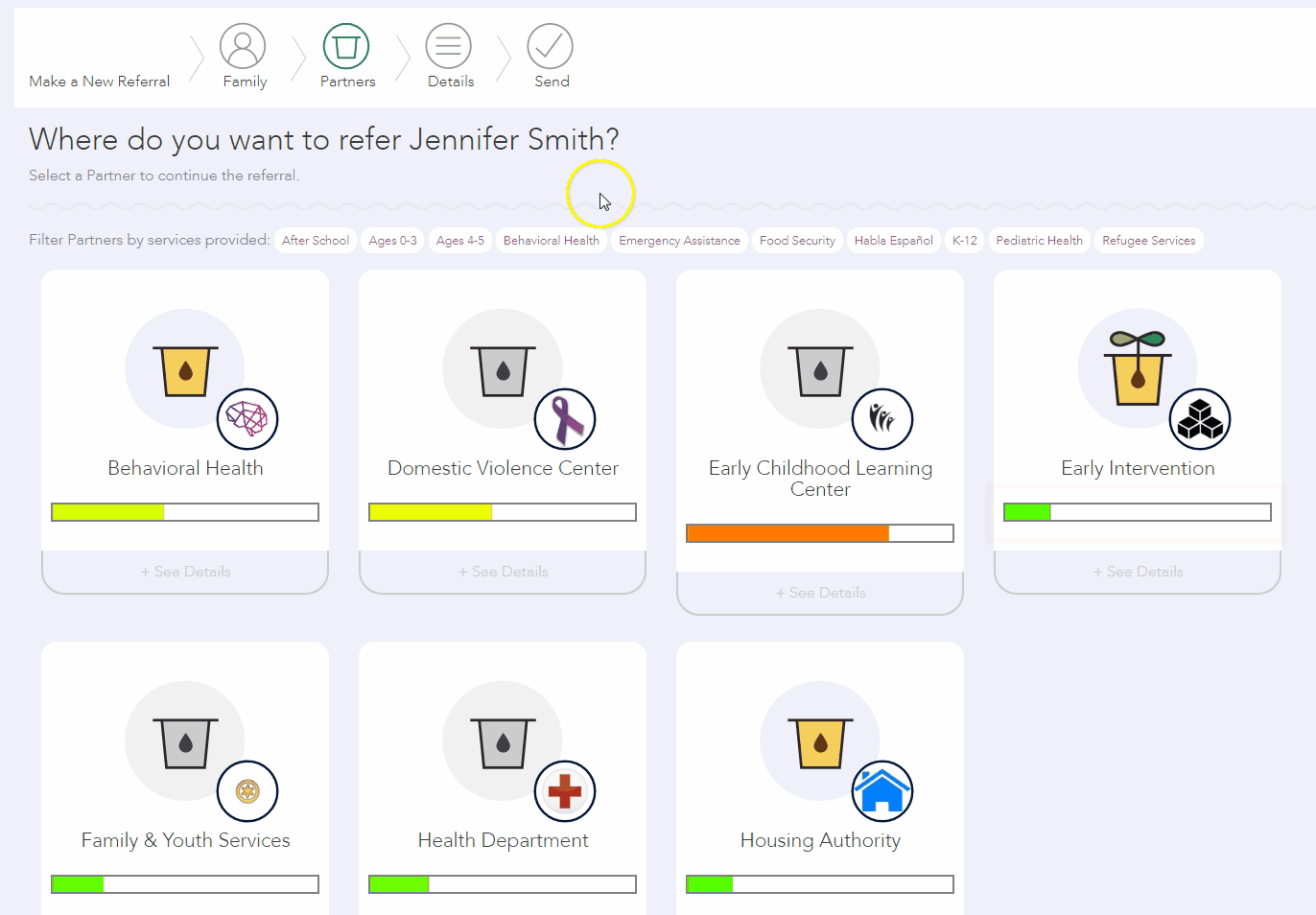Select the Early Intervention cubes icon
The height and width of the screenshot is (915, 1316).
click(x=1200, y=419)
